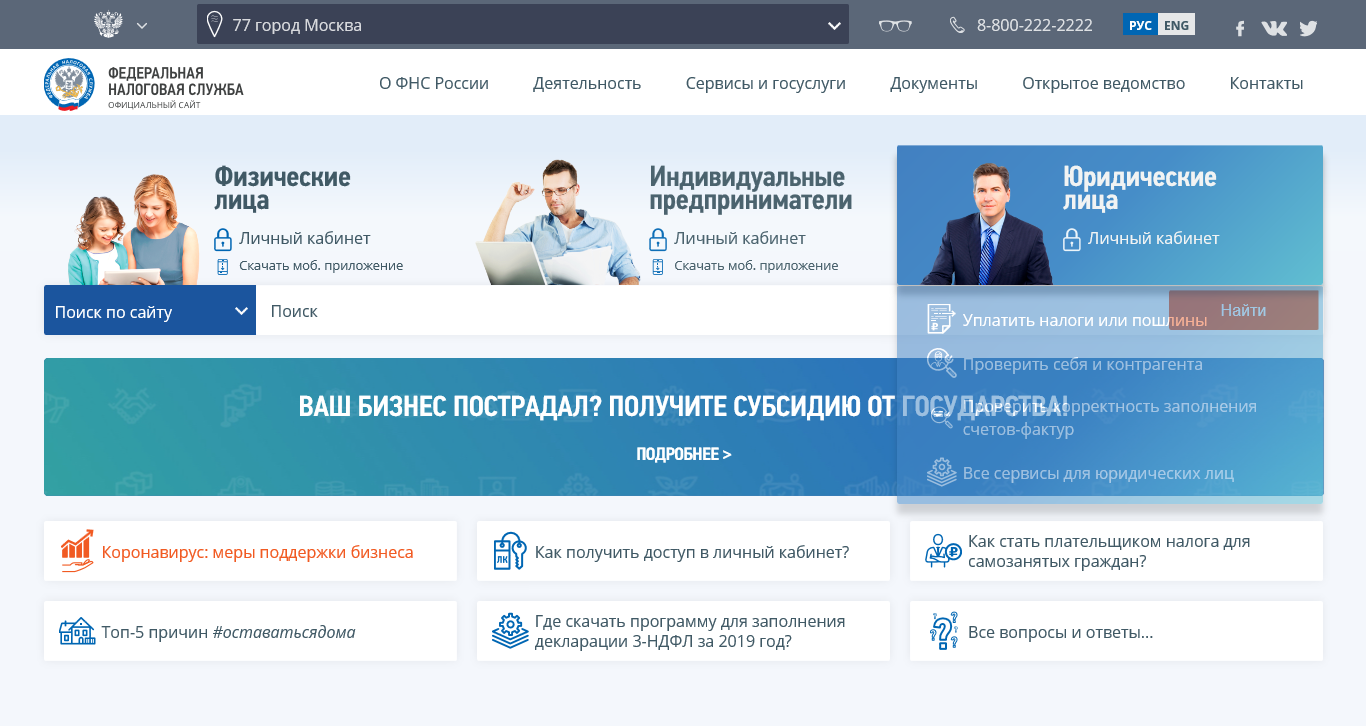Click phone download icon under Индивидуальные предприниматели
The width and height of the screenshot is (1366, 726).
coord(658,266)
